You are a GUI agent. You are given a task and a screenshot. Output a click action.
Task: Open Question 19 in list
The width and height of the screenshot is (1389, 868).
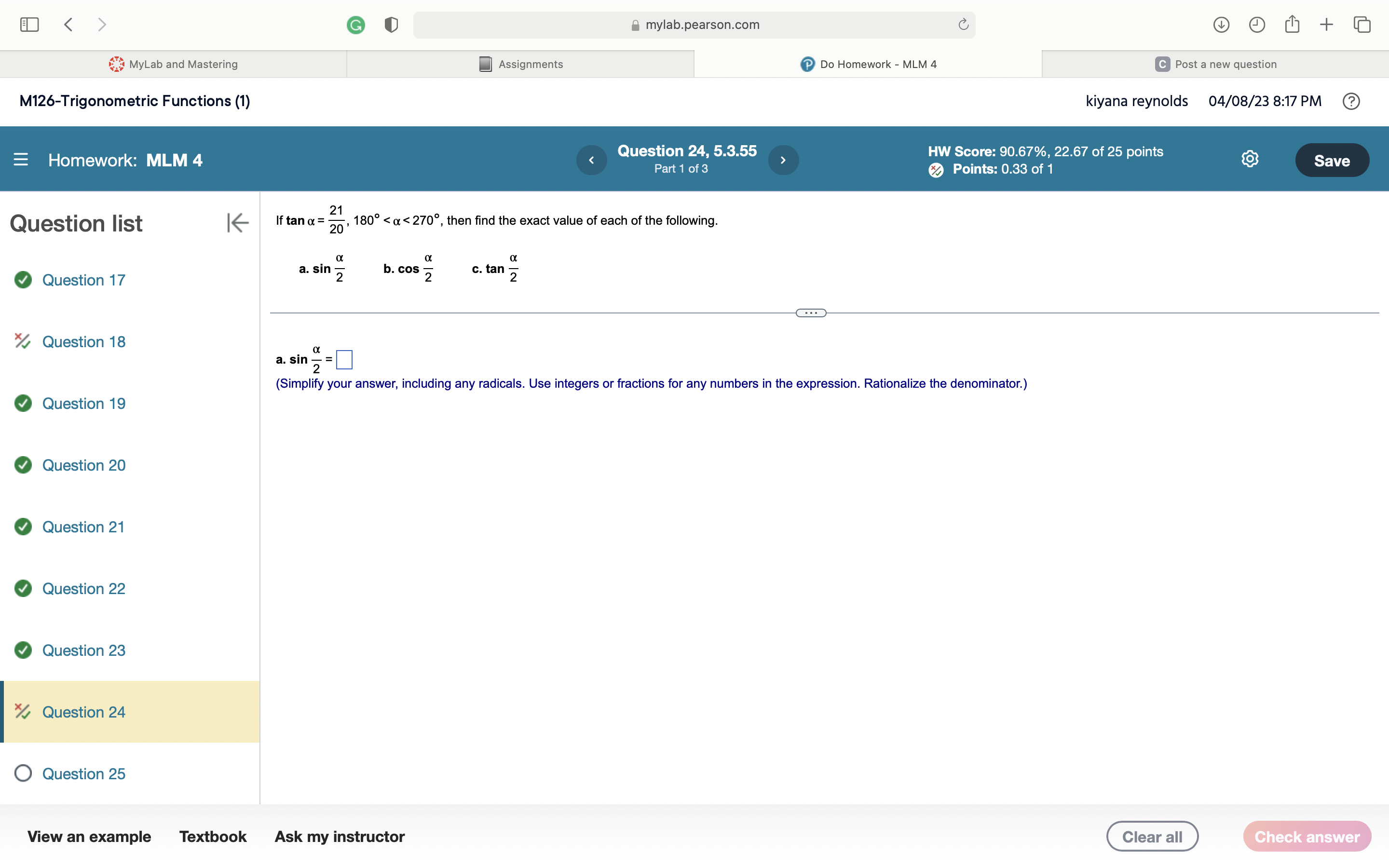(84, 404)
